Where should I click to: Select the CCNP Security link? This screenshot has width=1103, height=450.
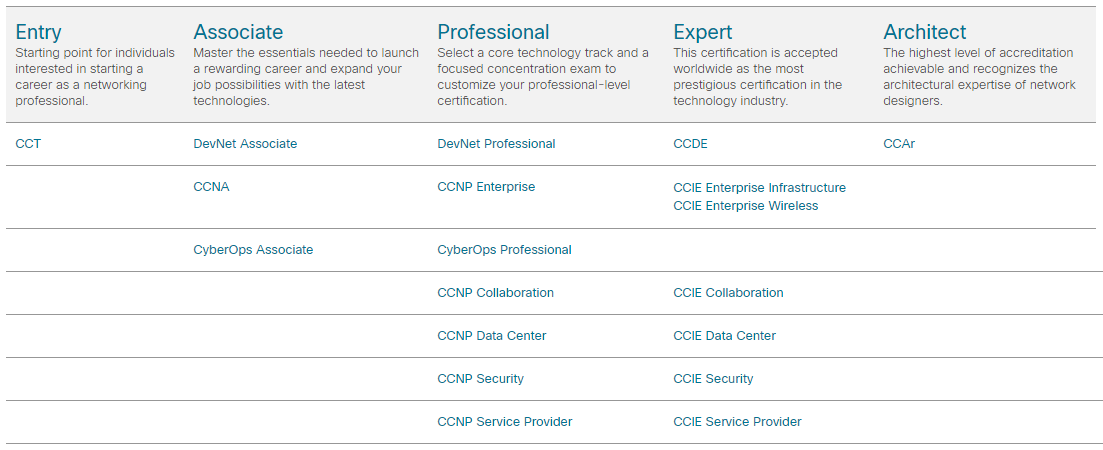(480, 379)
